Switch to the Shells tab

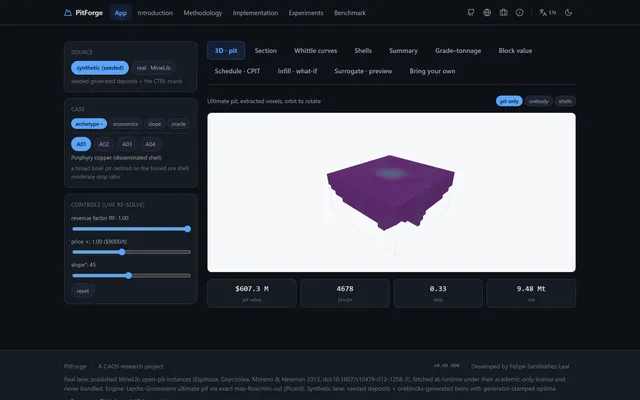(363, 51)
